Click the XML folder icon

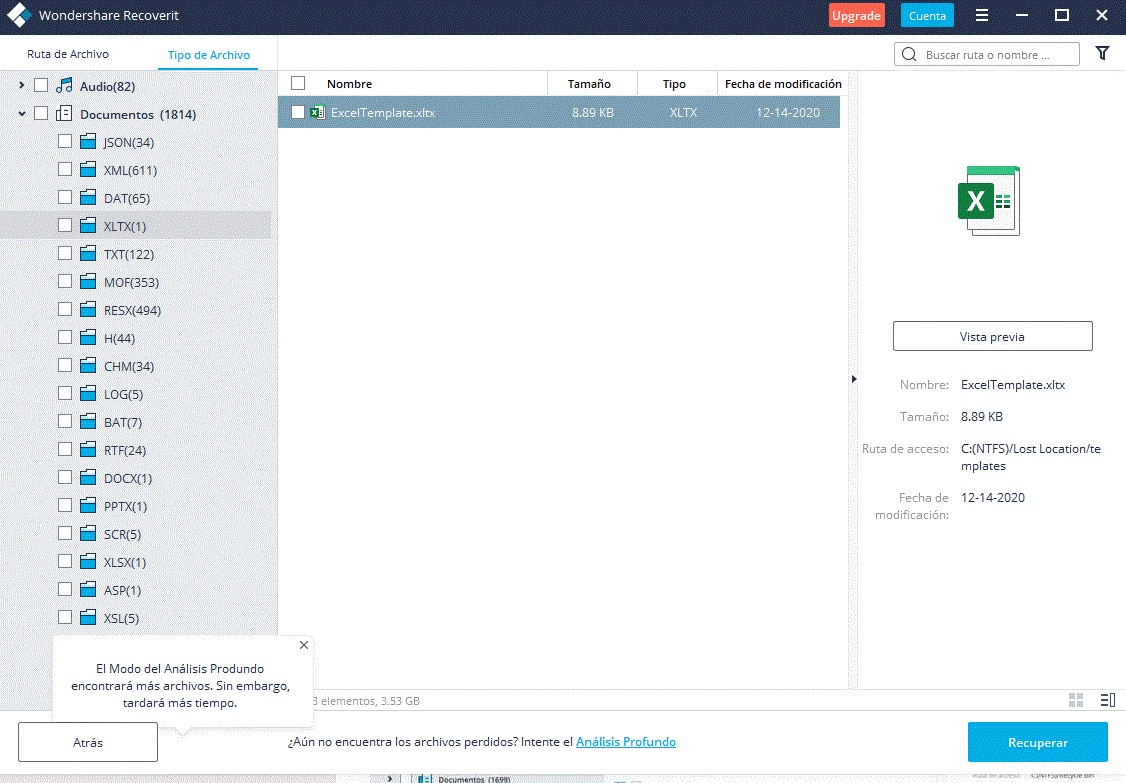click(88, 170)
